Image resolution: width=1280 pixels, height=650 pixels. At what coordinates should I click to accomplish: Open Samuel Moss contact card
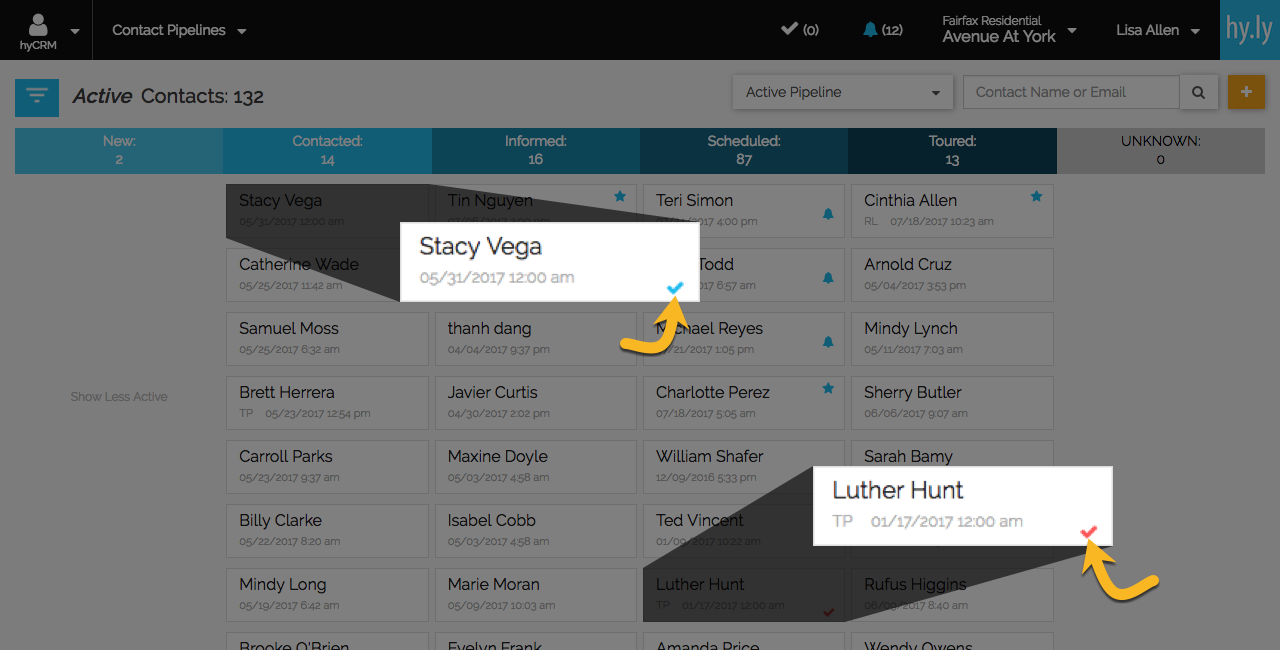point(327,338)
